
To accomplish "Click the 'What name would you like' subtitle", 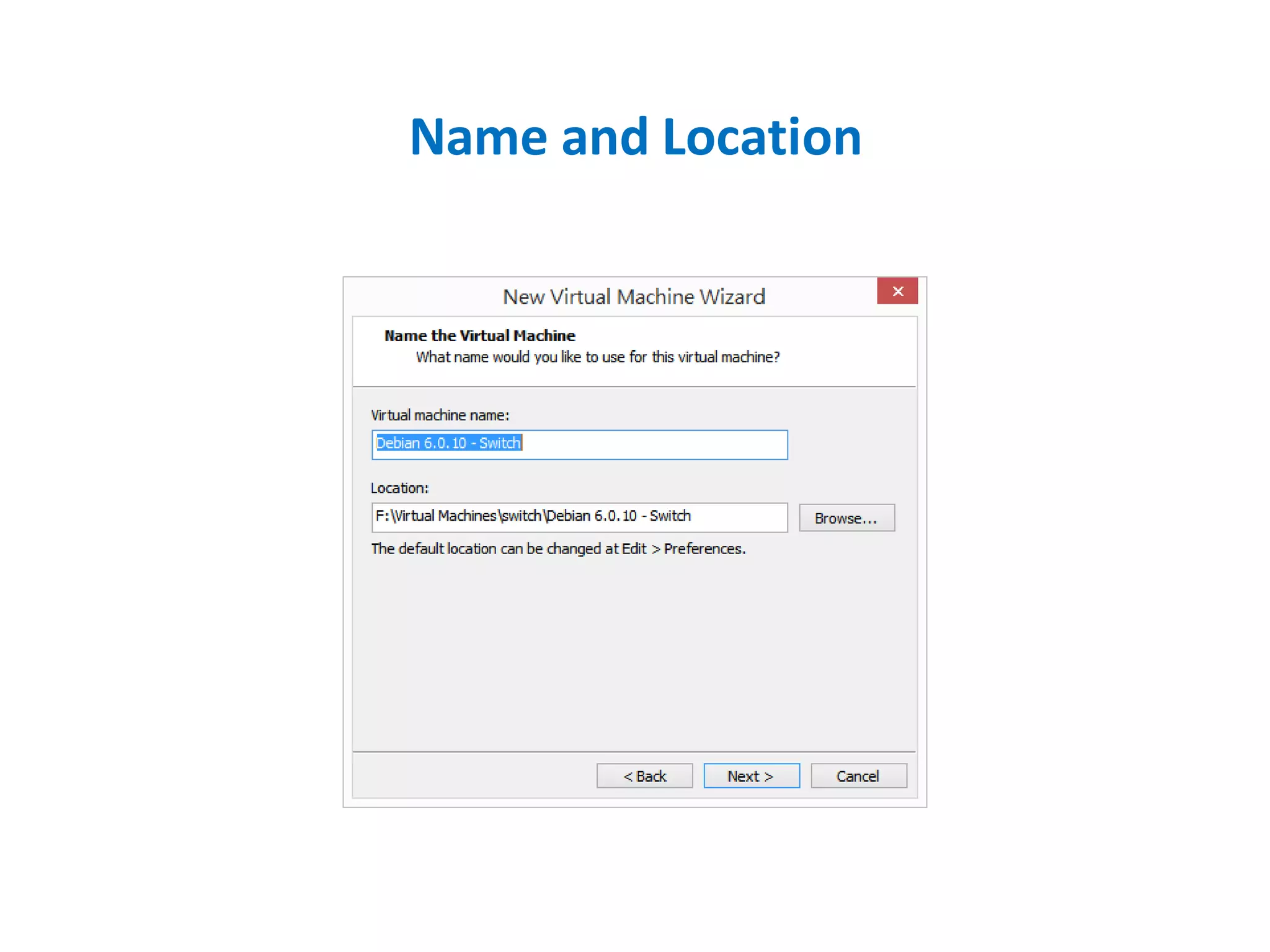I will coord(597,358).
